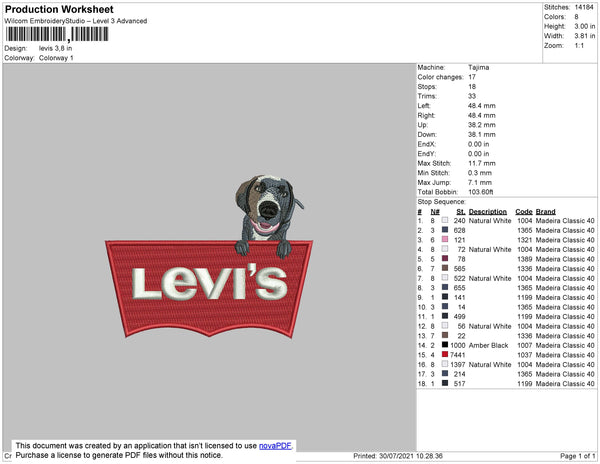This screenshot has width=600, height=464.
Task: Click the Height value 3.00 in
Action: pos(584,26)
